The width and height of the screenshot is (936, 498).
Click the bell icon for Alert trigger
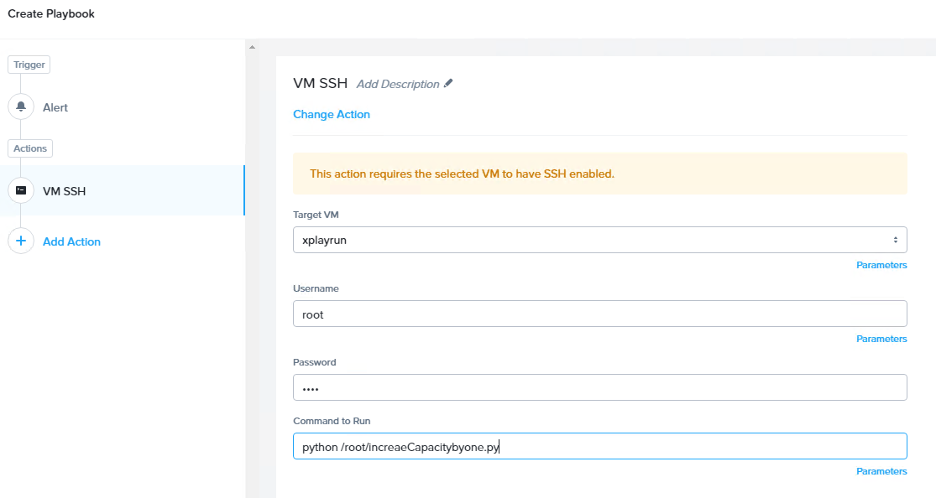click(x=21, y=107)
